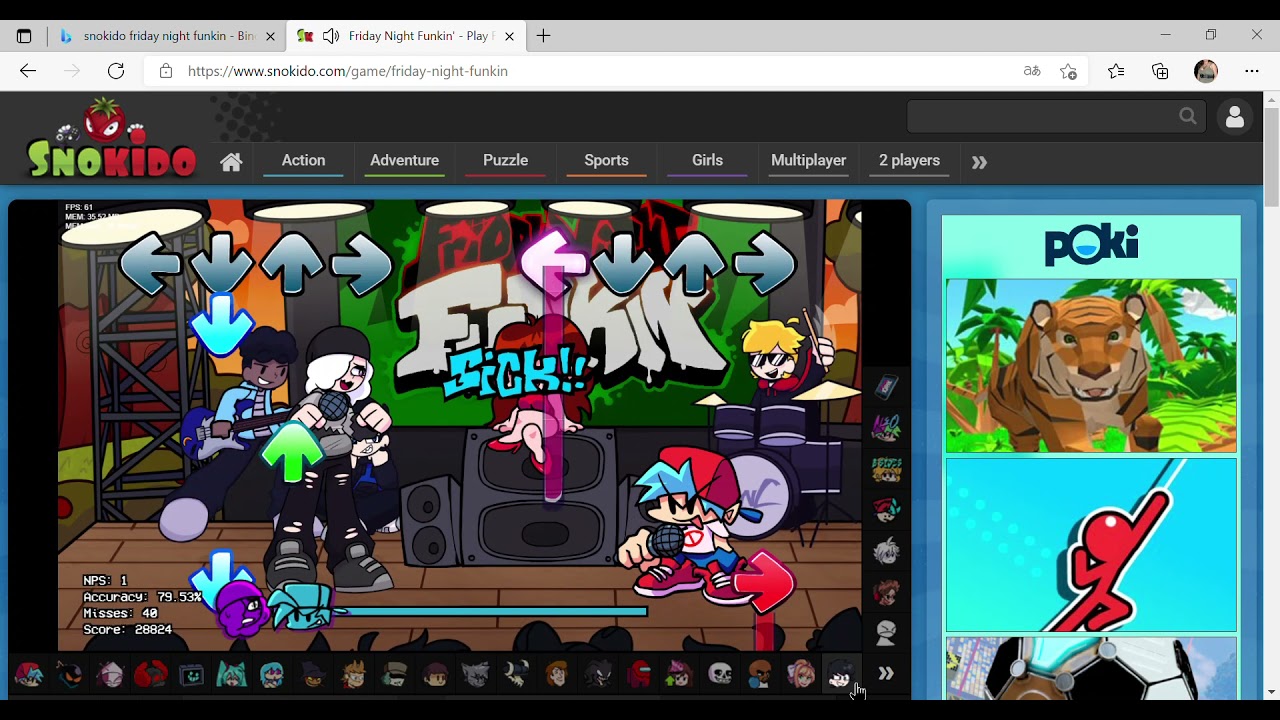Pick the Hatsune Miku teal-hair mod icon

pos(231,675)
